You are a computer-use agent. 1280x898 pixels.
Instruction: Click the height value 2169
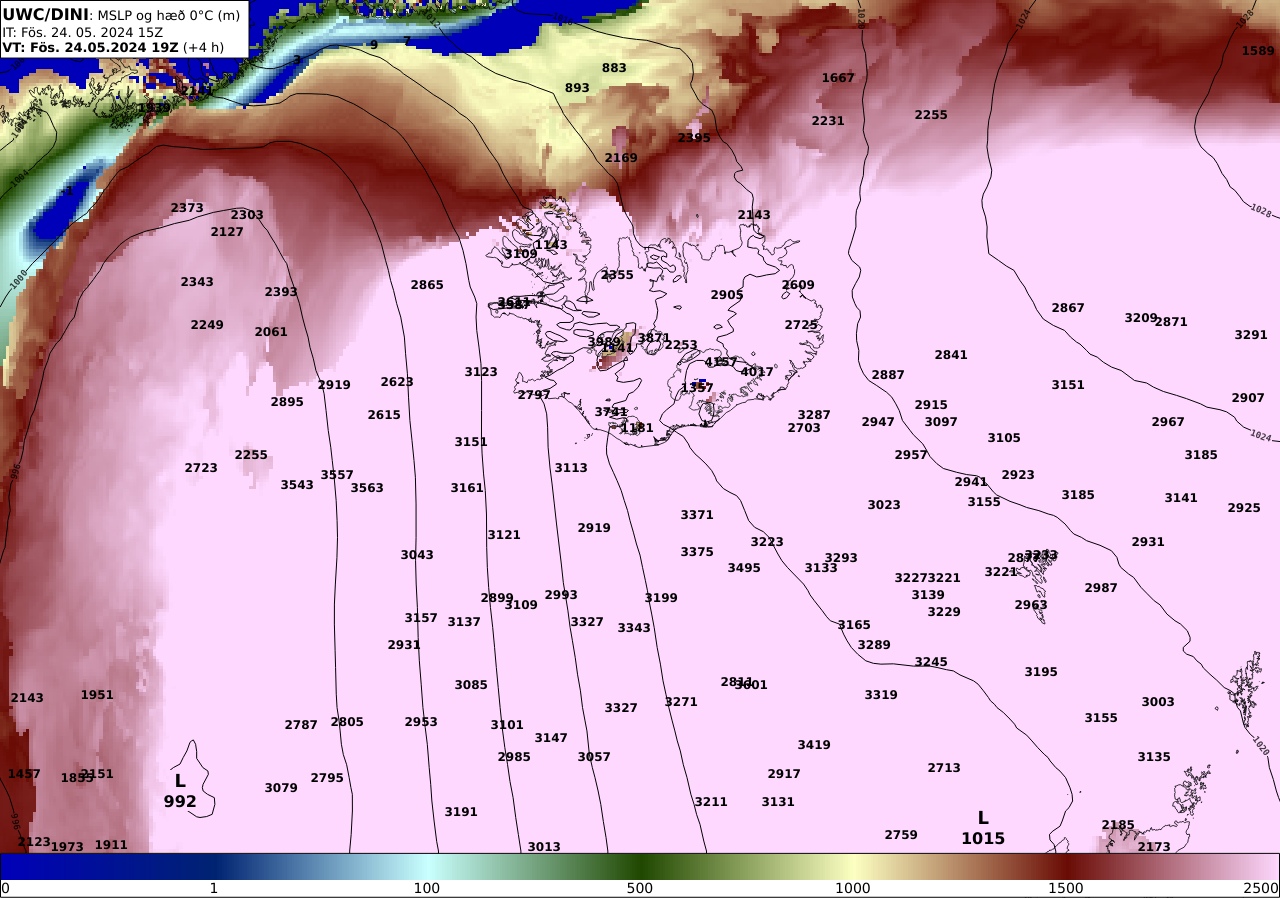click(621, 158)
